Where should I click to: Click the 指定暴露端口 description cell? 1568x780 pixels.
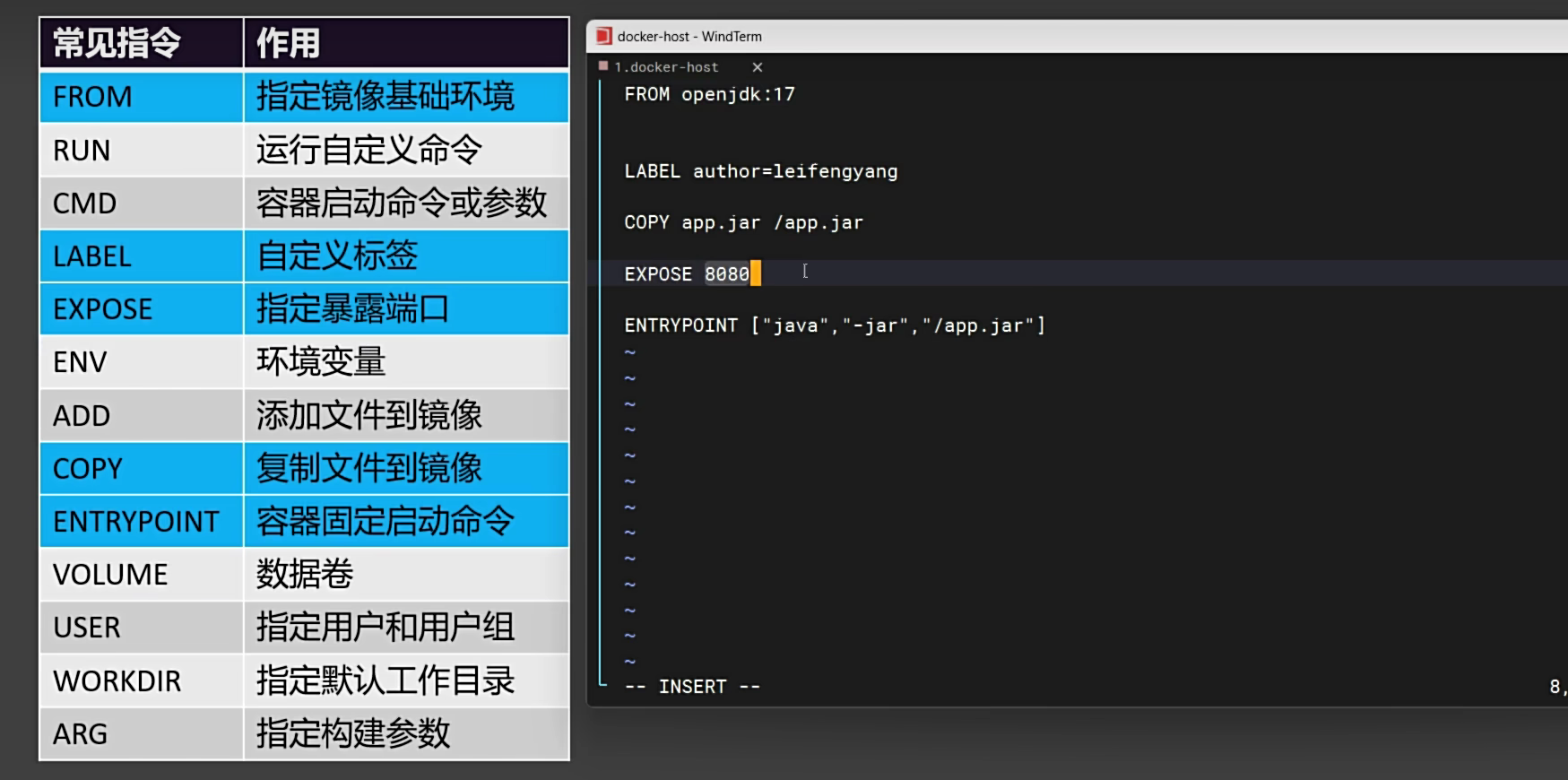(406, 309)
